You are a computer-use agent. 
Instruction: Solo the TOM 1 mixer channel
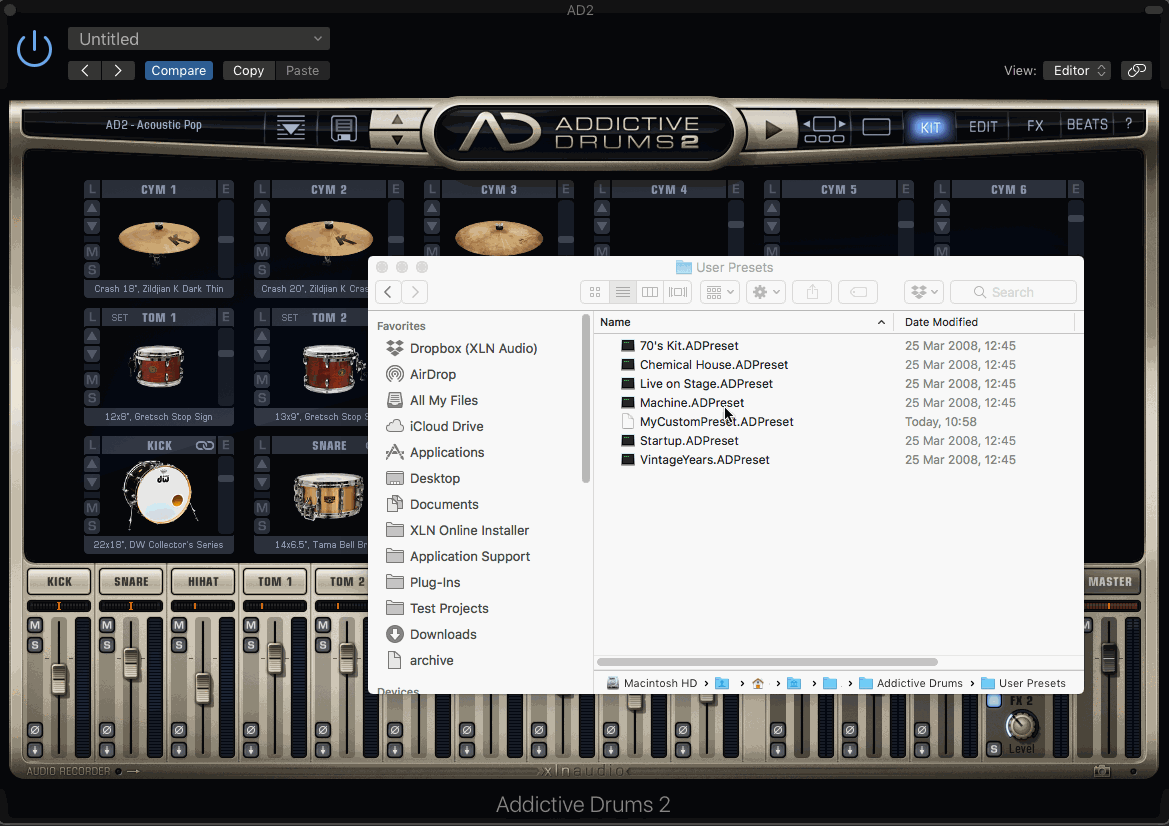250,645
